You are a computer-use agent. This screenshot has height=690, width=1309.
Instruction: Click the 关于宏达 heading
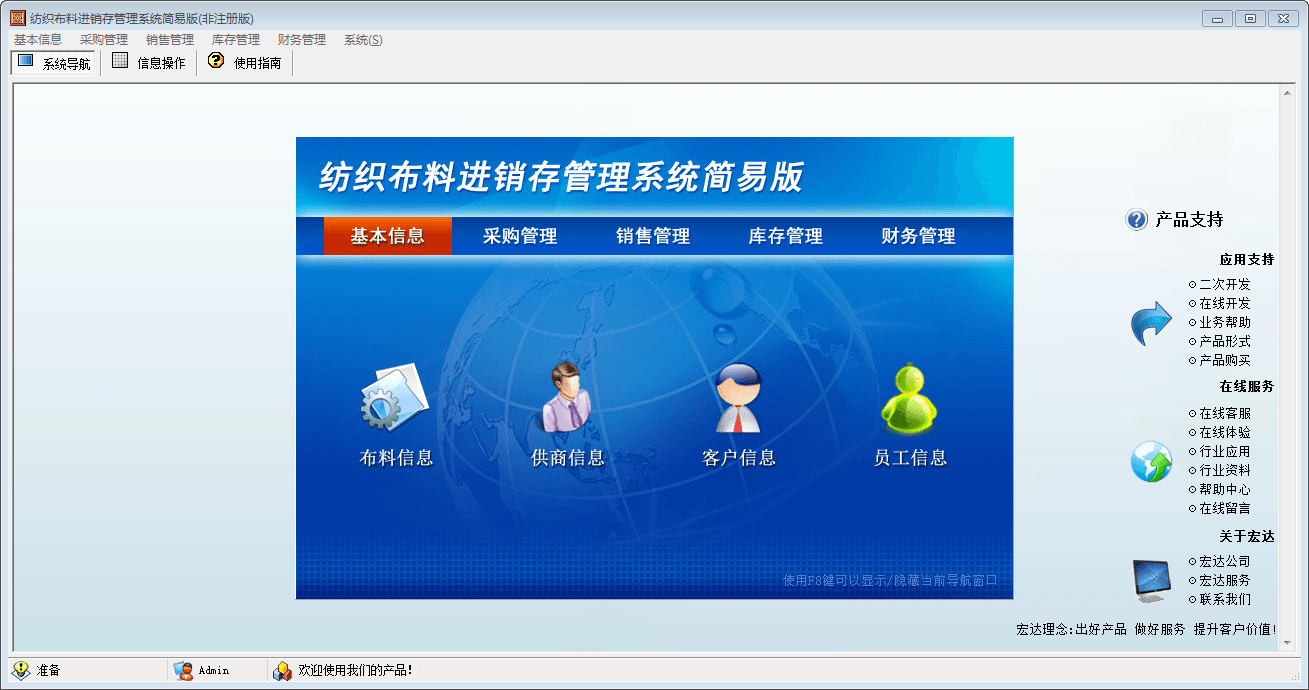(x=1247, y=536)
